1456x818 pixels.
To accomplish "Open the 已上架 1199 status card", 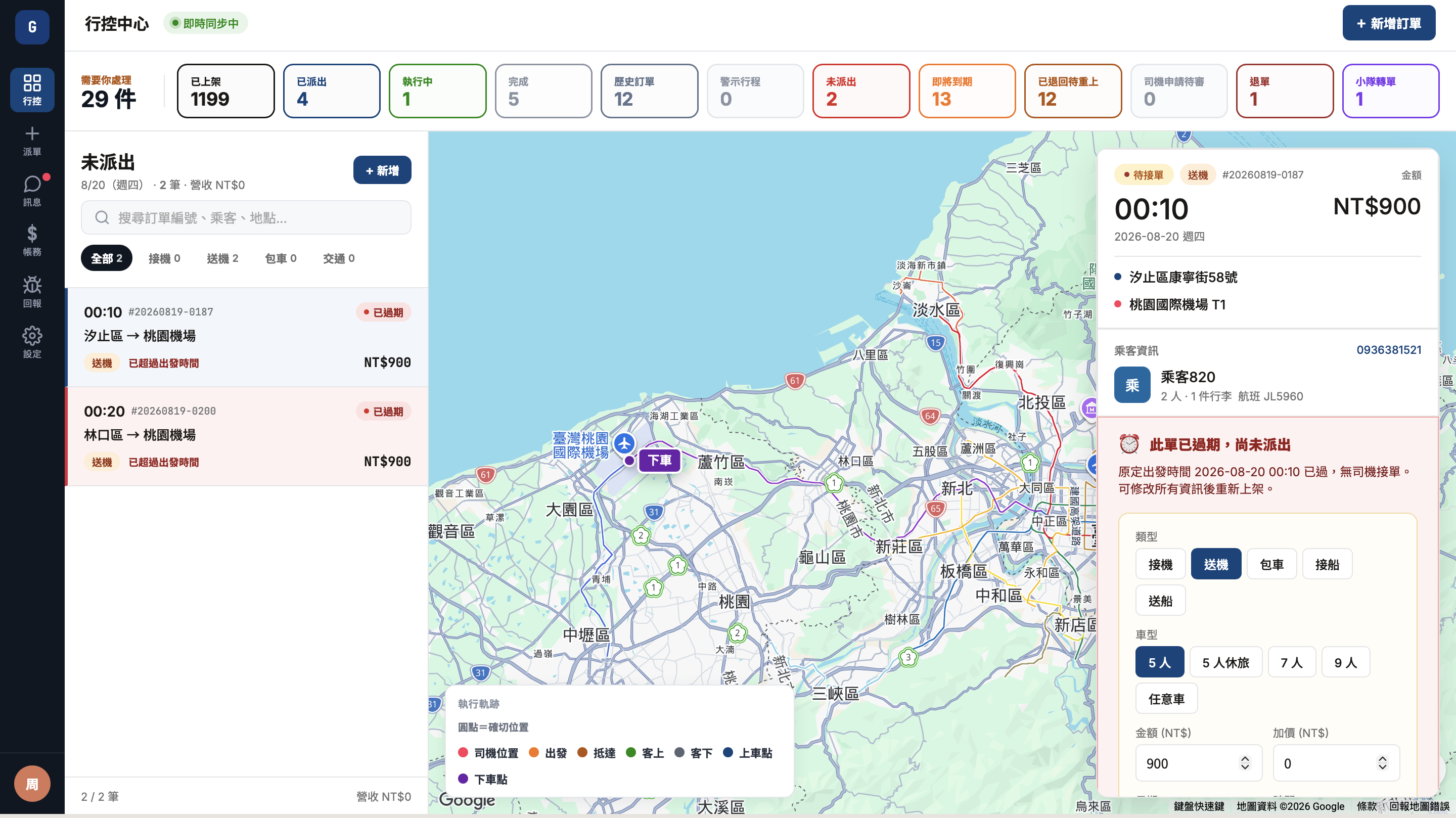I will tap(226, 91).
